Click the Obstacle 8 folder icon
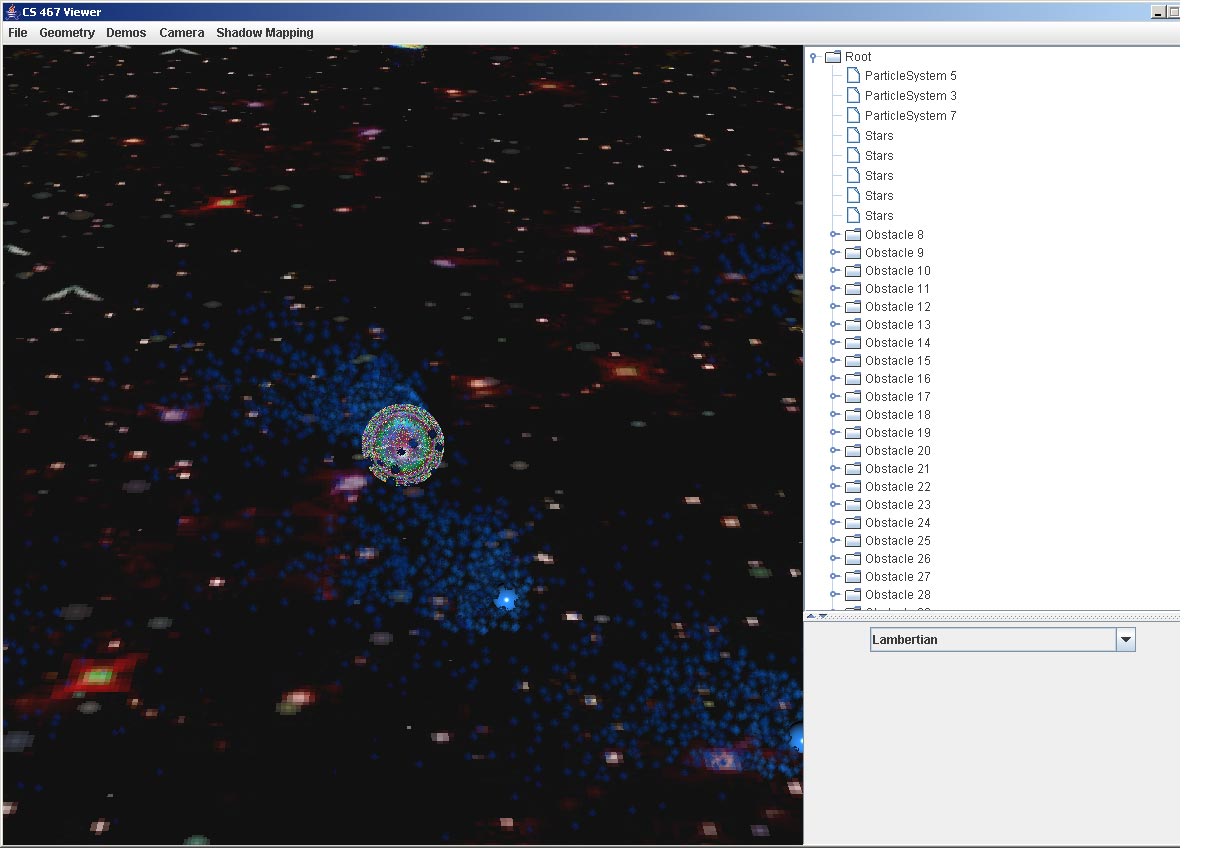The width and height of the screenshot is (1206, 848). pyautogui.click(x=853, y=235)
